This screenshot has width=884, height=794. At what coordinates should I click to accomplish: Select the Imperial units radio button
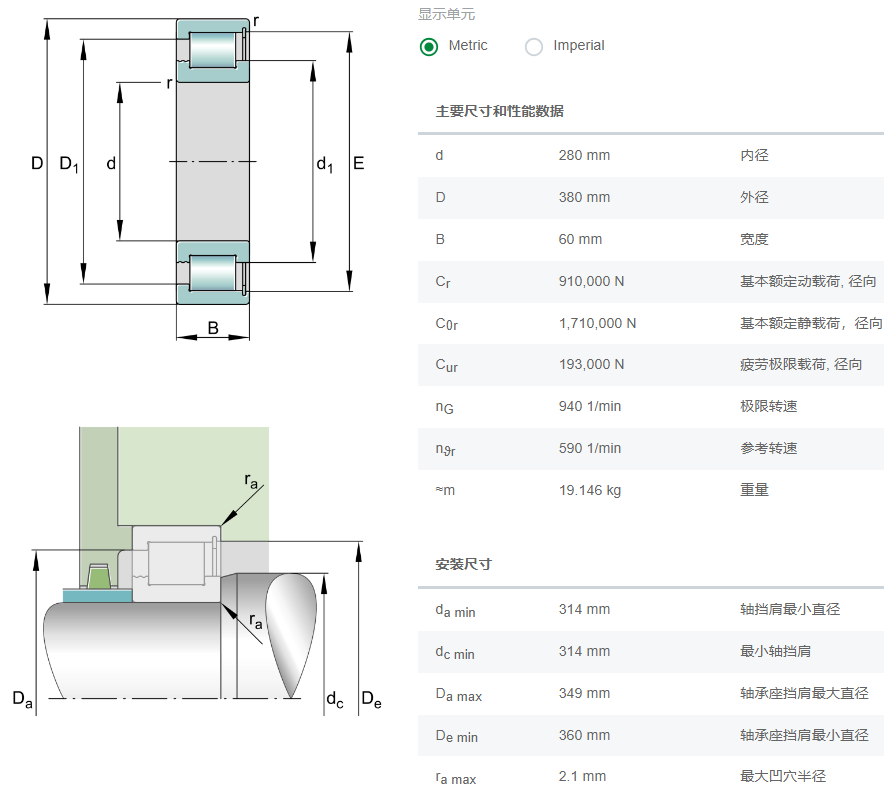pyautogui.click(x=533, y=46)
